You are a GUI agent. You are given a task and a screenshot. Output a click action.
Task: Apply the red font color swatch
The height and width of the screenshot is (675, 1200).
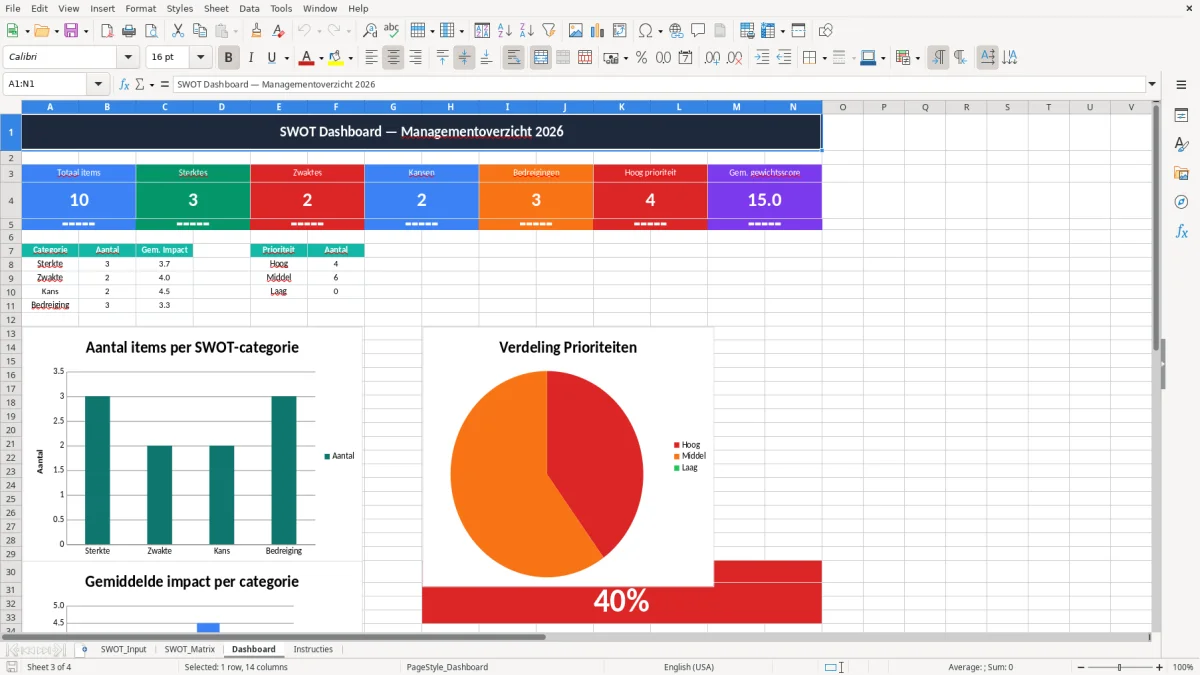pos(308,58)
